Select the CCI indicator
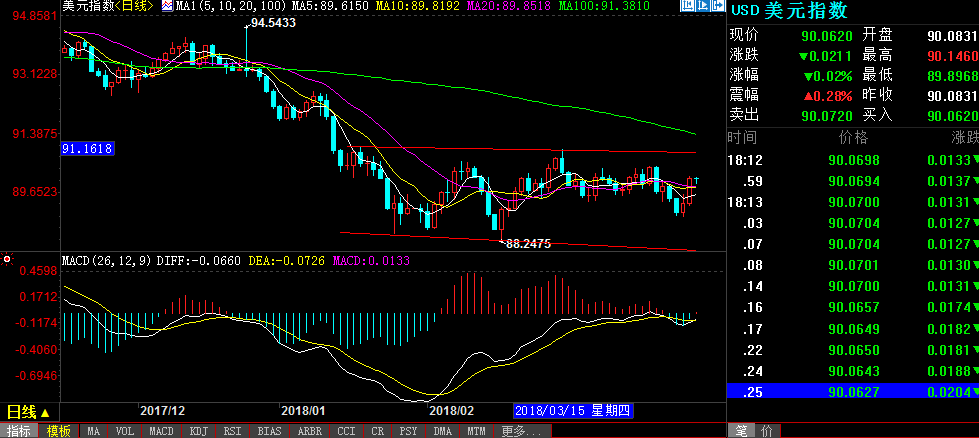This screenshot has width=979, height=438. 346,431
